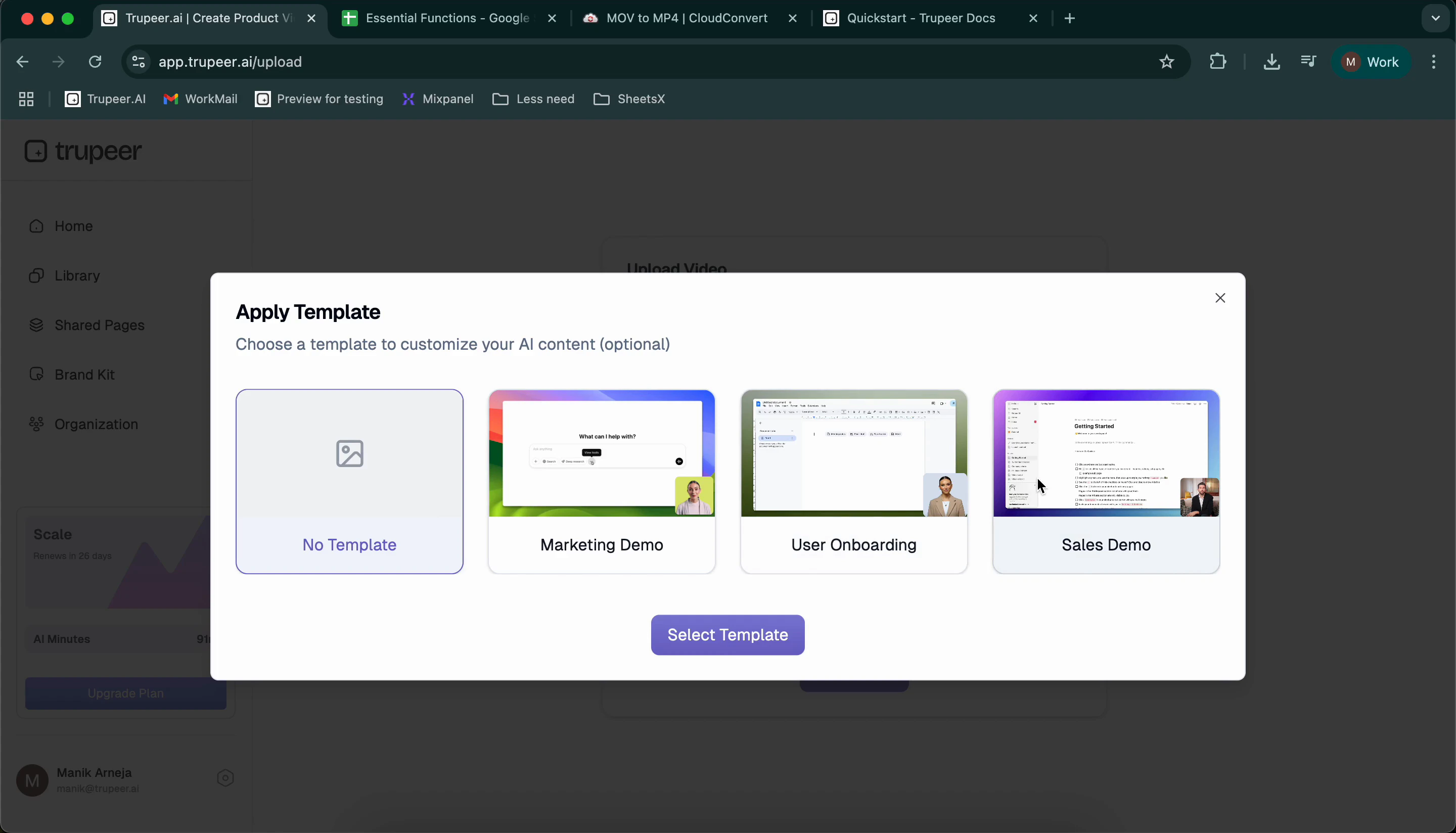The width and height of the screenshot is (1456, 833).
Task: Bookmark the page using the star icon
Action: pyautogui.click(x=1166, y=61)
